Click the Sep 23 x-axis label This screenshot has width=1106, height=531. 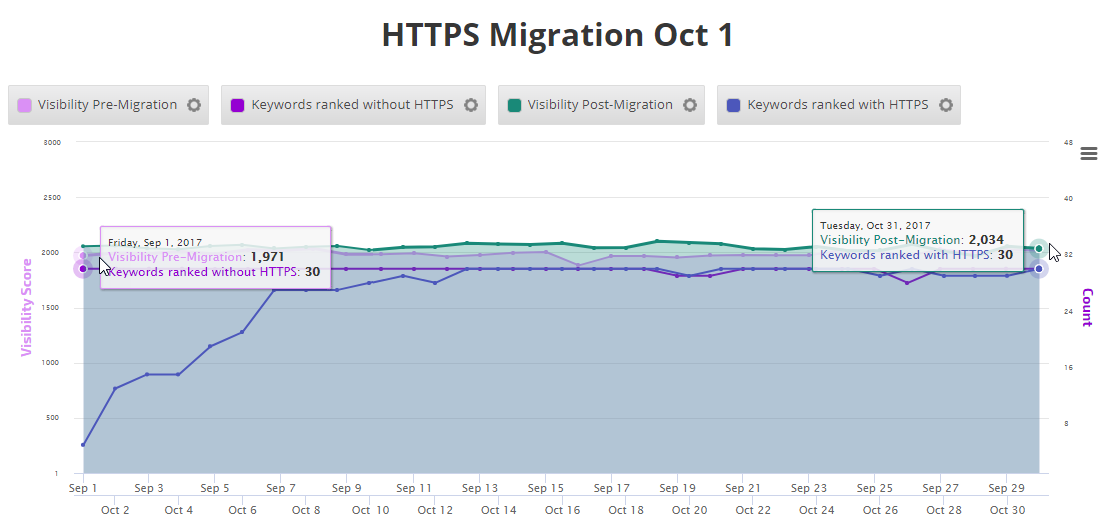(809, 488)
